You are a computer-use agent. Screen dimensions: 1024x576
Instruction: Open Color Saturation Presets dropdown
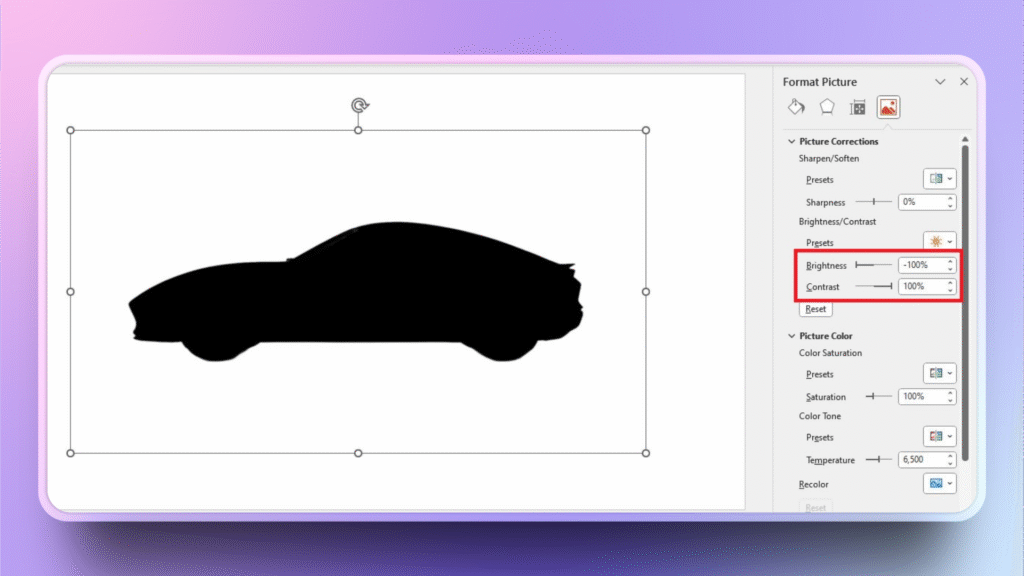tap(940, 373)
